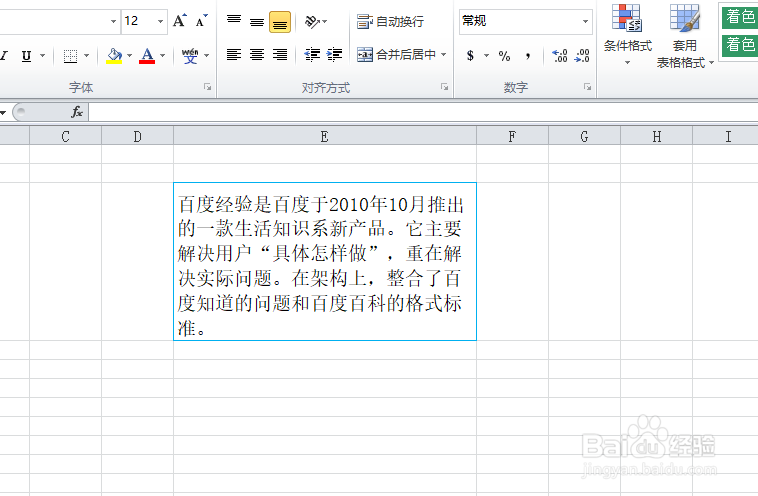
Task: Select lower 着色 cell style
Action: click(x=740, y=44)
